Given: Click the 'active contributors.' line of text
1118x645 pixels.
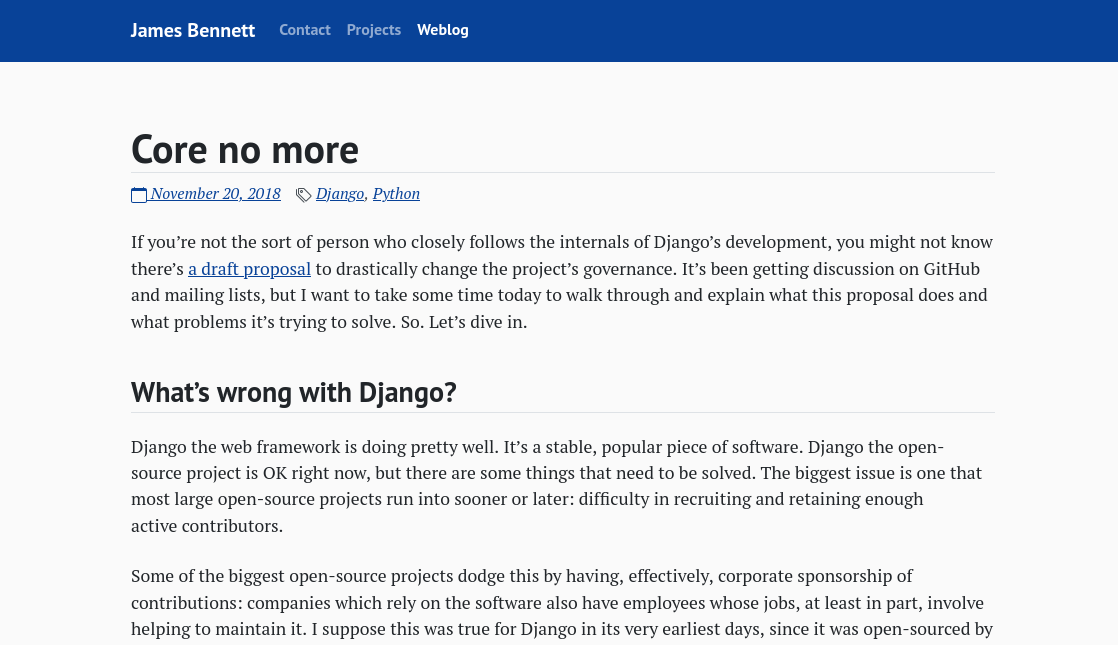Looking at the screenshot, I should [x=207, y=526].
